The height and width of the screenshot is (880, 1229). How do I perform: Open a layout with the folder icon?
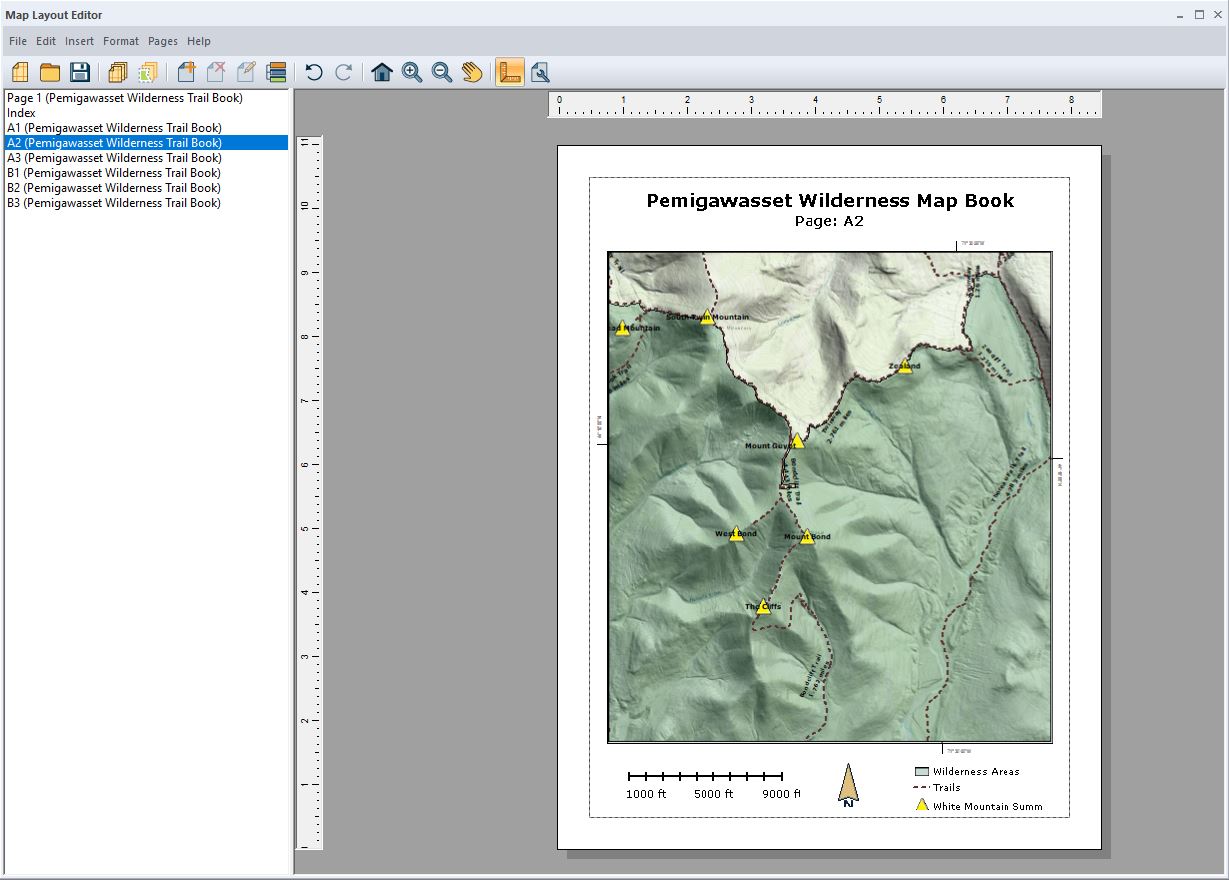click(x=50, y=72)
